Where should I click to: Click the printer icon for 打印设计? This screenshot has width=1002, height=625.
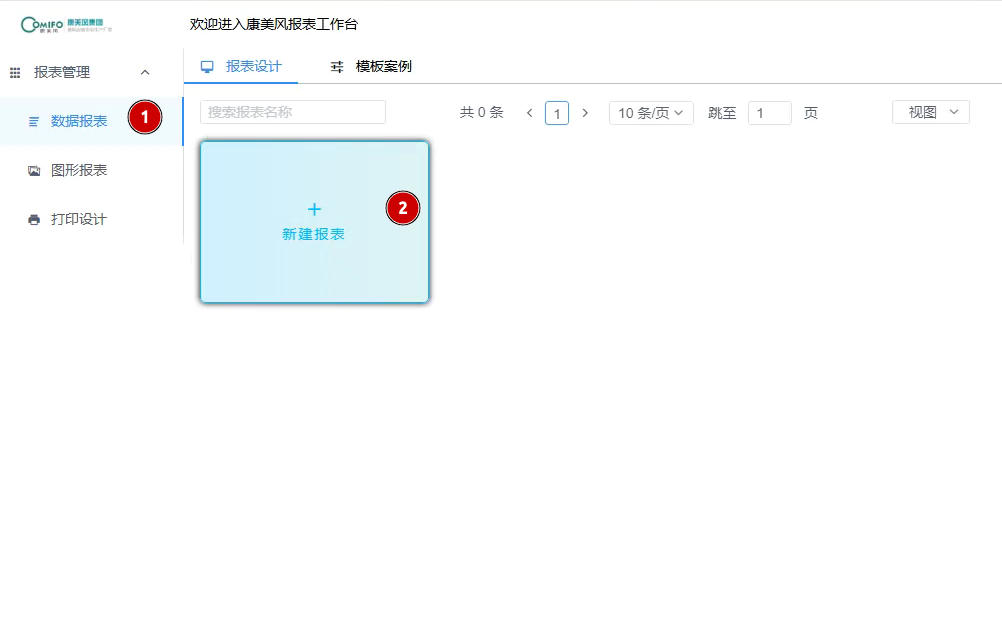[34, 220]
